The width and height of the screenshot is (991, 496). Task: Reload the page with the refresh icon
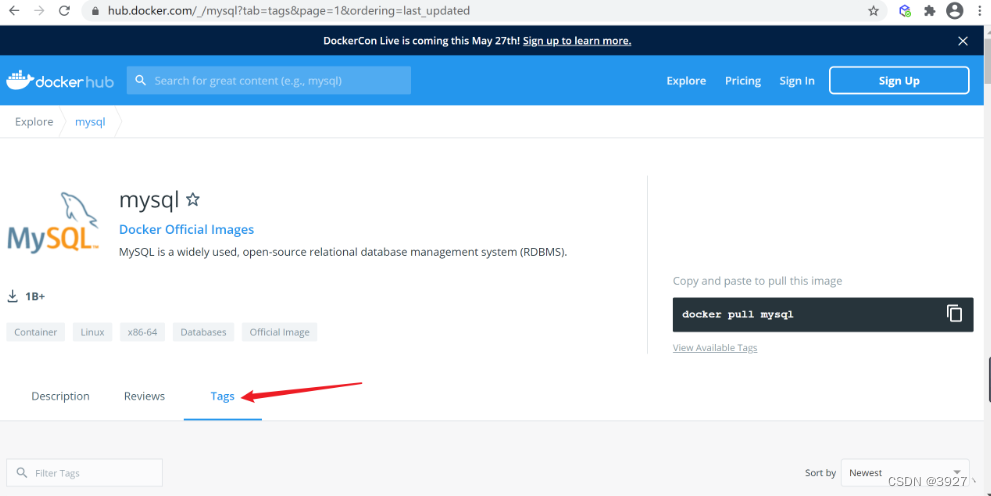(x=64, y=11)
